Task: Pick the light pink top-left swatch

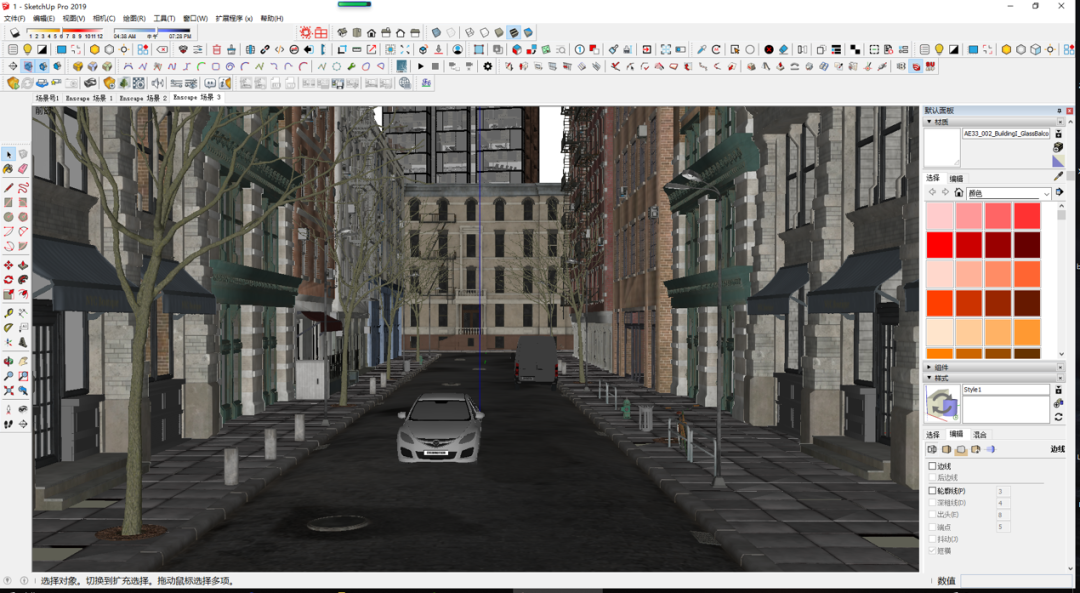Action: click(939, 216)
